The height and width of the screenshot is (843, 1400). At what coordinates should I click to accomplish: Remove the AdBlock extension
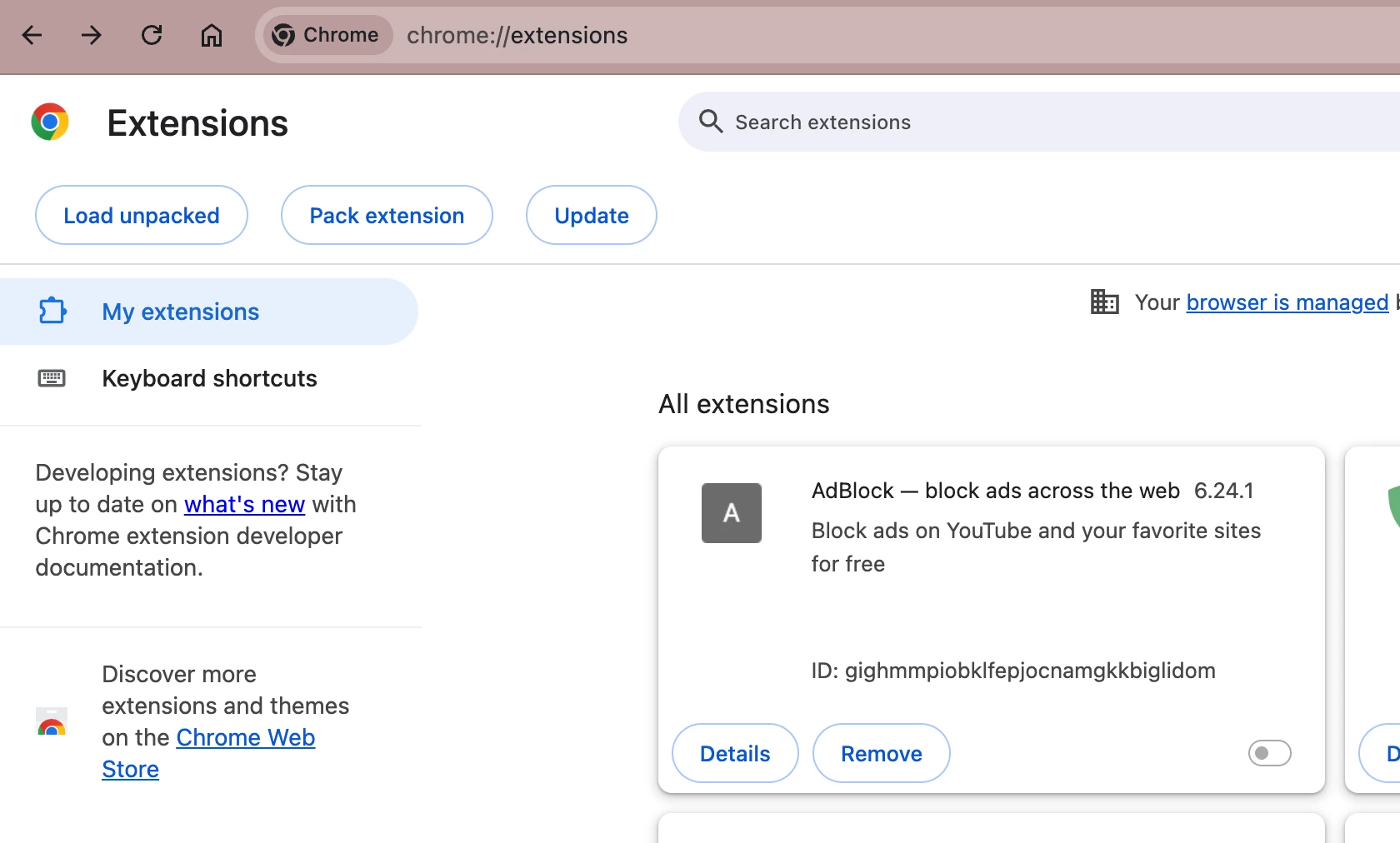pyautogui.click(x=882, y=753)
